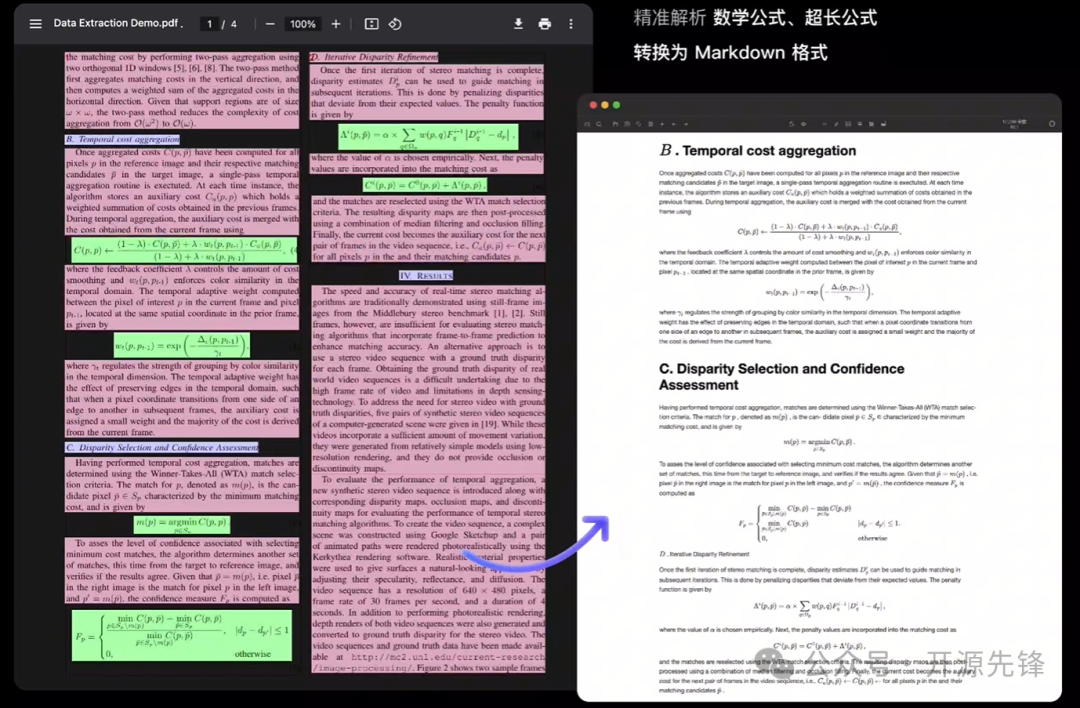Download Data Extraction Demo.pdf
This screenshot has width=1080, height=708.
point(518,24)
